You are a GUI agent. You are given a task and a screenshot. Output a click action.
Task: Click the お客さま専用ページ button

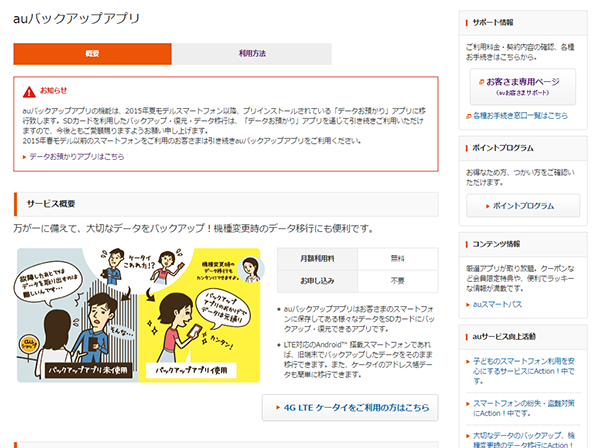click(x=523, y=86)
